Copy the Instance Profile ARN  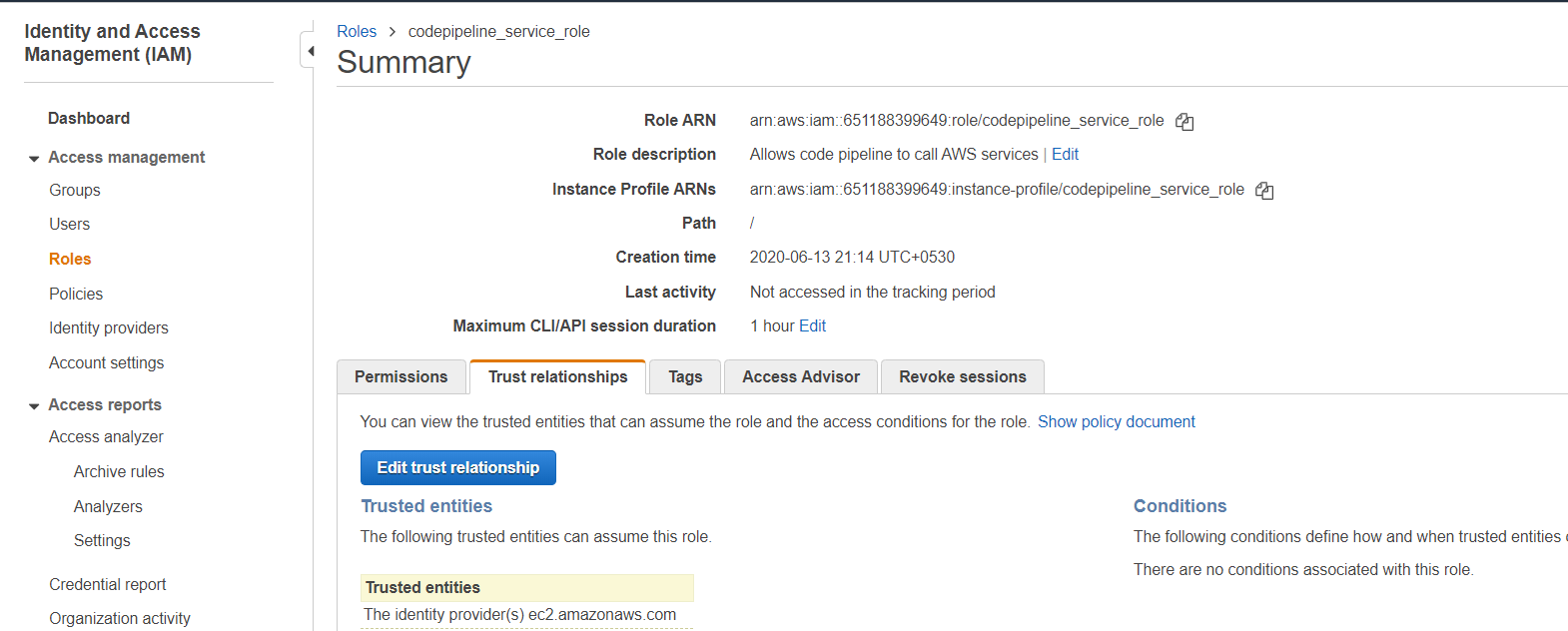(1264, 191)
